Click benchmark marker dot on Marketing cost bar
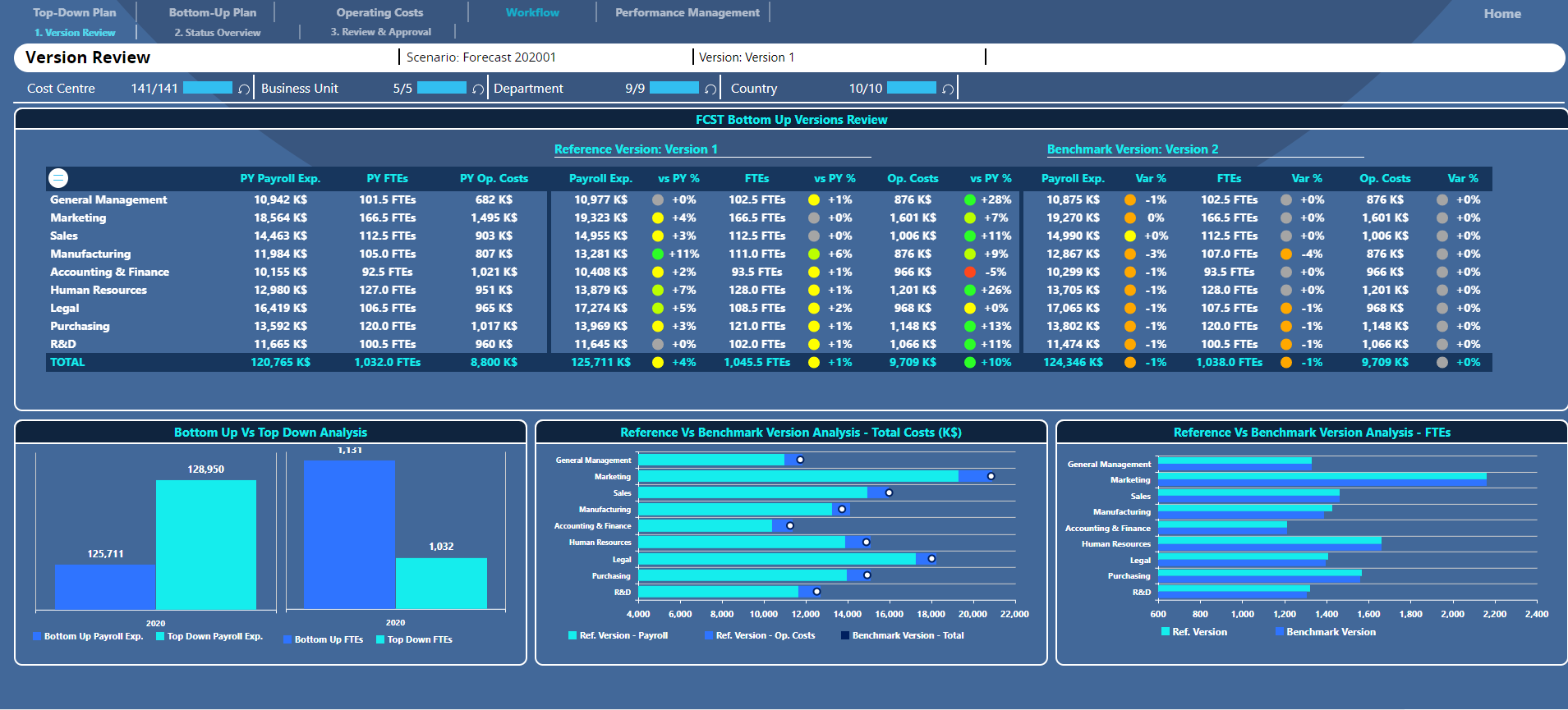The width and height of the screenshot is (1568, 710). point(991,476)
